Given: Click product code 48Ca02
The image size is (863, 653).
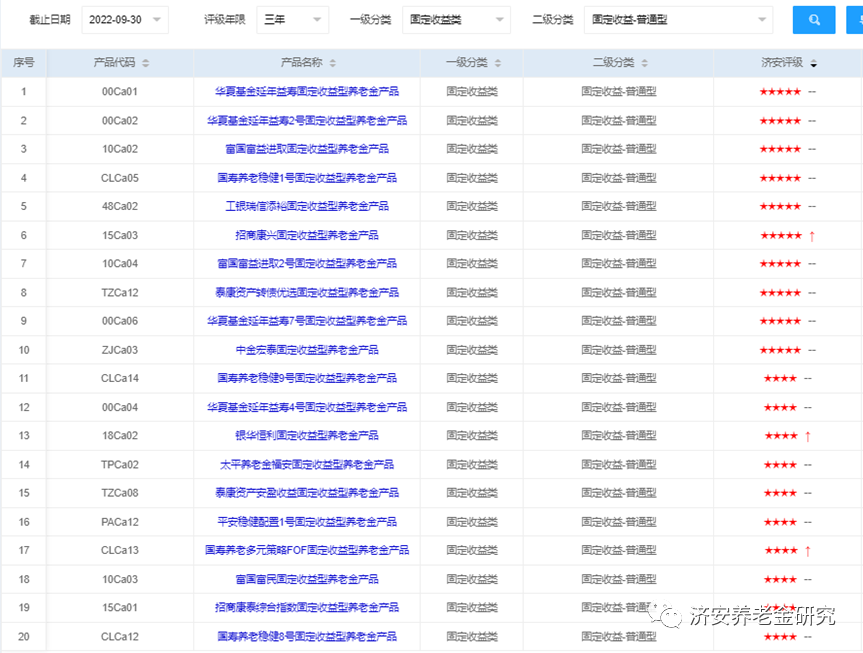Looking at the screenshot, I should click(x=119, y=206).
